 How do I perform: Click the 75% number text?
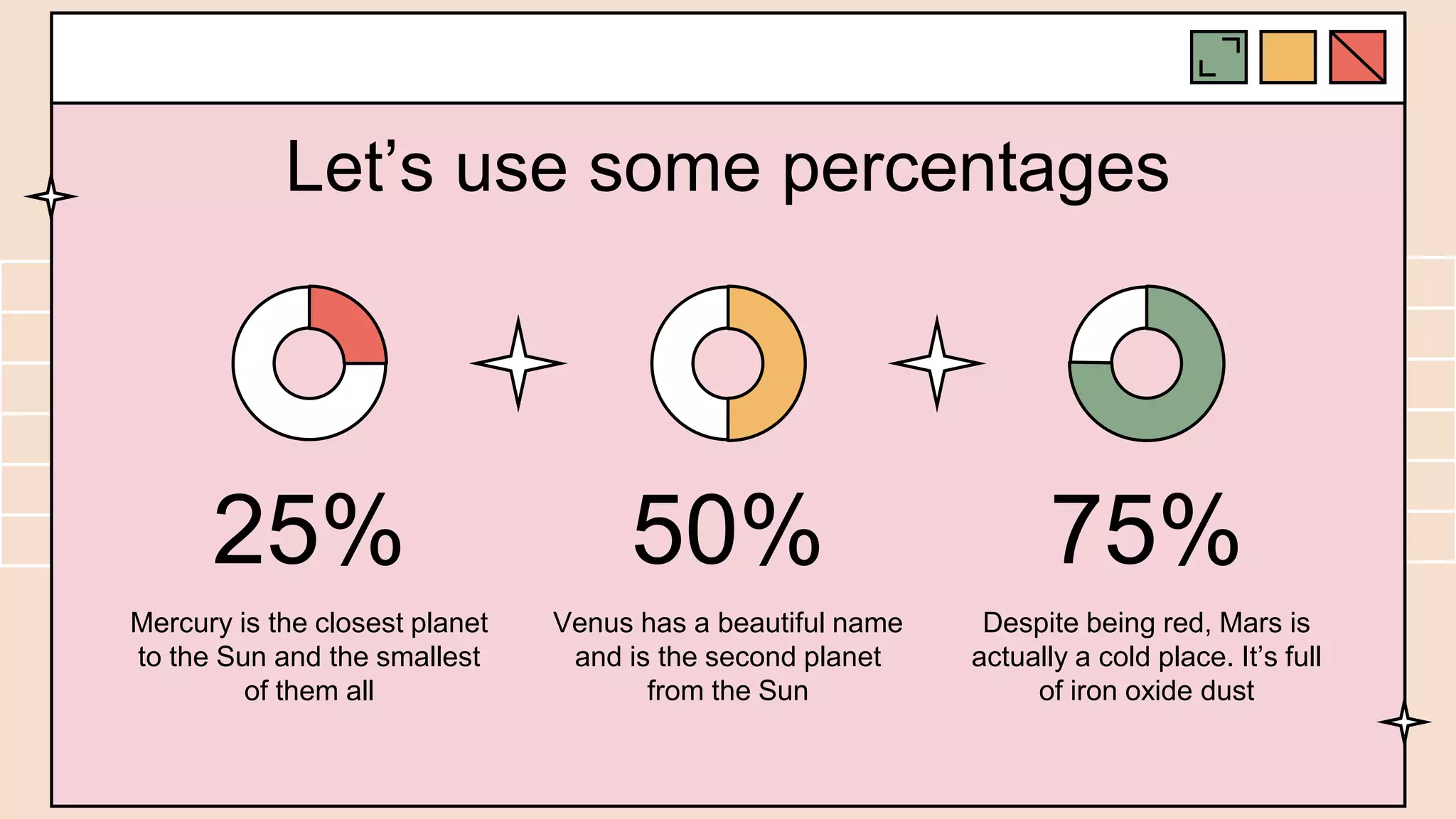tap(1145, 530)
